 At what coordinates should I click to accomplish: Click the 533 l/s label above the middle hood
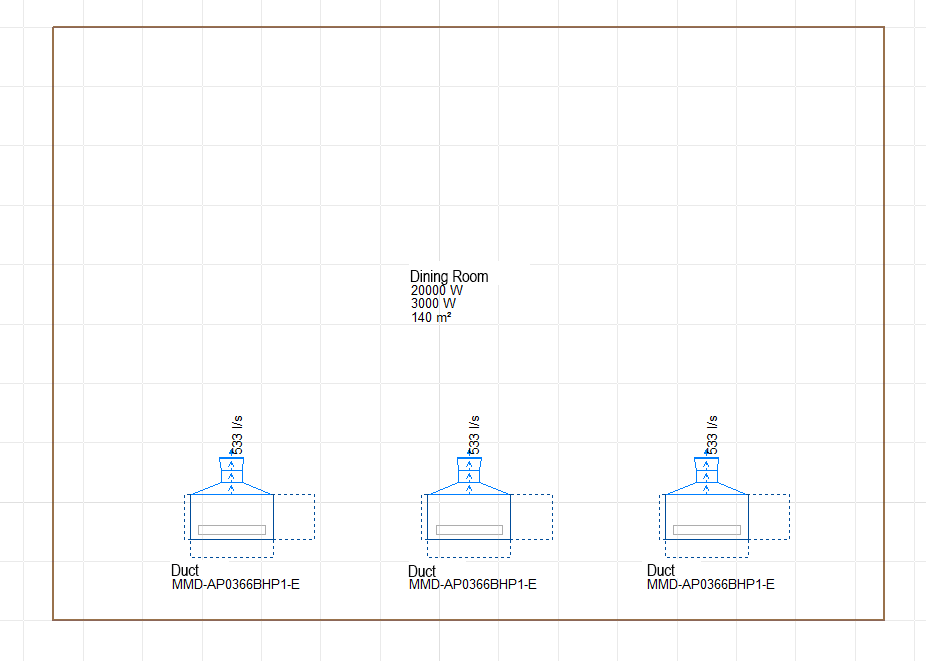(476, 432)
